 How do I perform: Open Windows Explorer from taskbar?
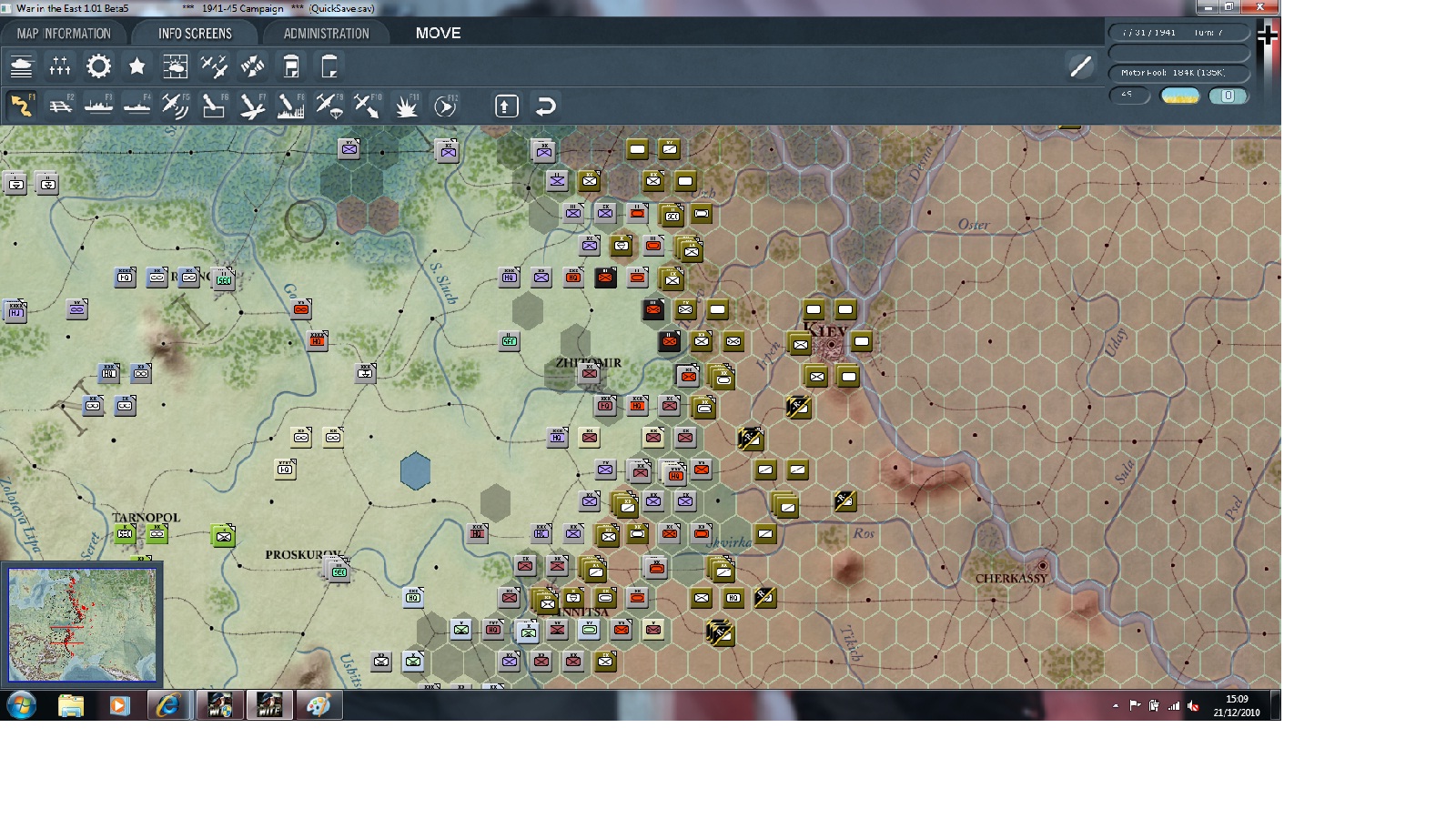point(70,705)
